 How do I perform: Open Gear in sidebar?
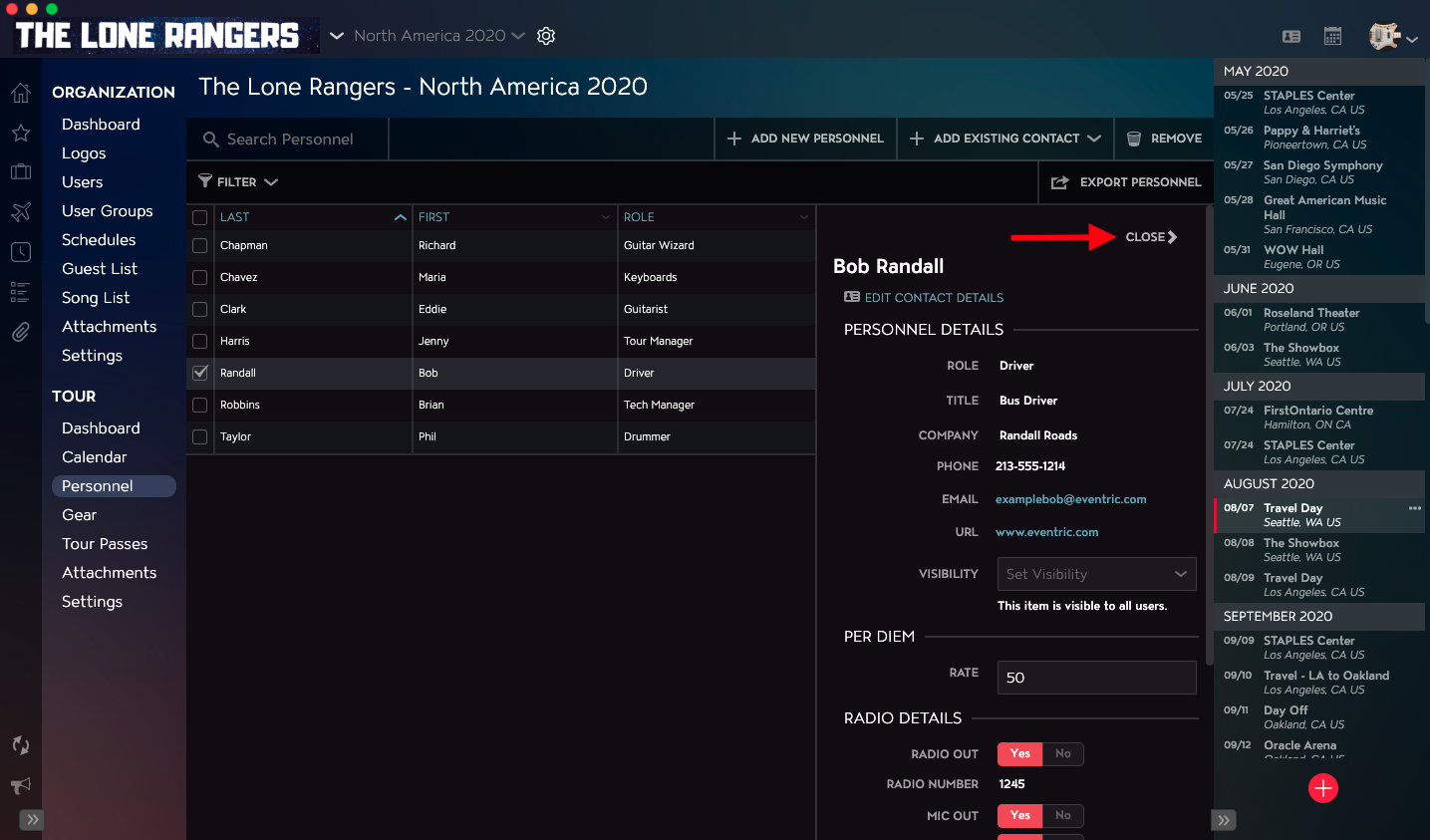[80, 515]
